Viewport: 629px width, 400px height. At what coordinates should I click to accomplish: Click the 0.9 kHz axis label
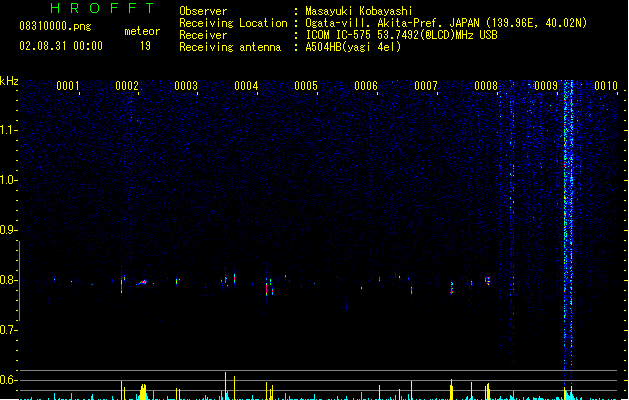pyautogui.click(x=8, y=230)
